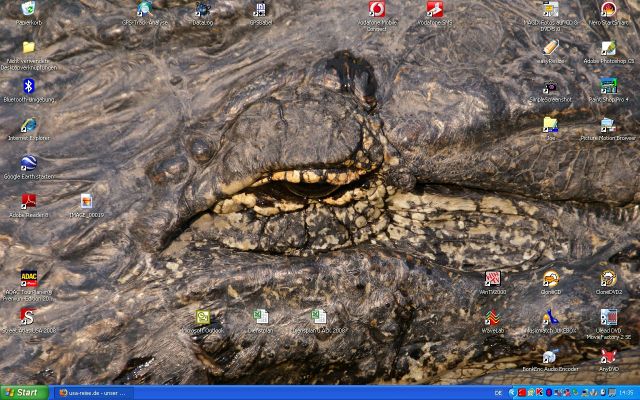Launch the Nero StartSmart shortcut

609,9
